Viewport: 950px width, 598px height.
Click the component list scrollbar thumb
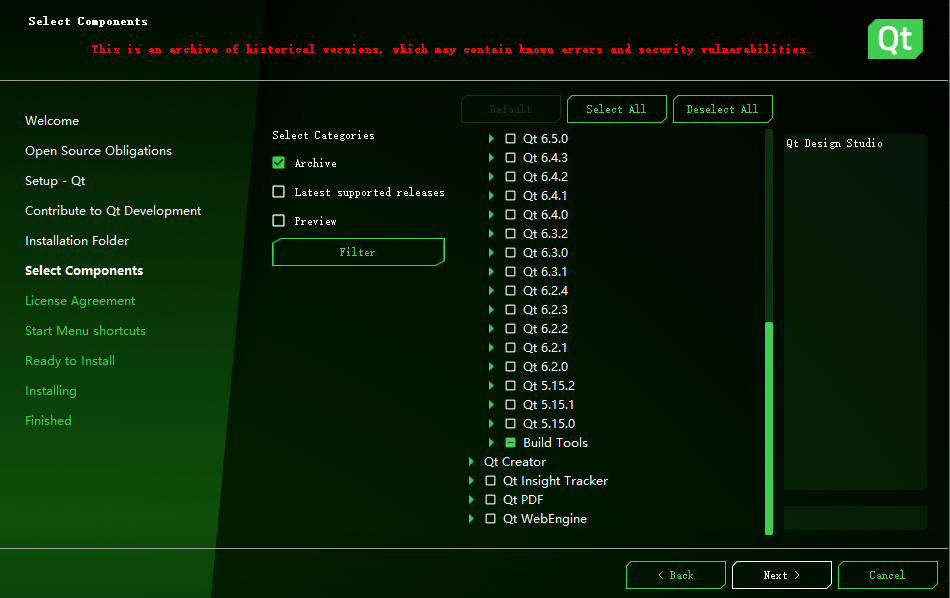pyautogui.click(x=769, y=428)
